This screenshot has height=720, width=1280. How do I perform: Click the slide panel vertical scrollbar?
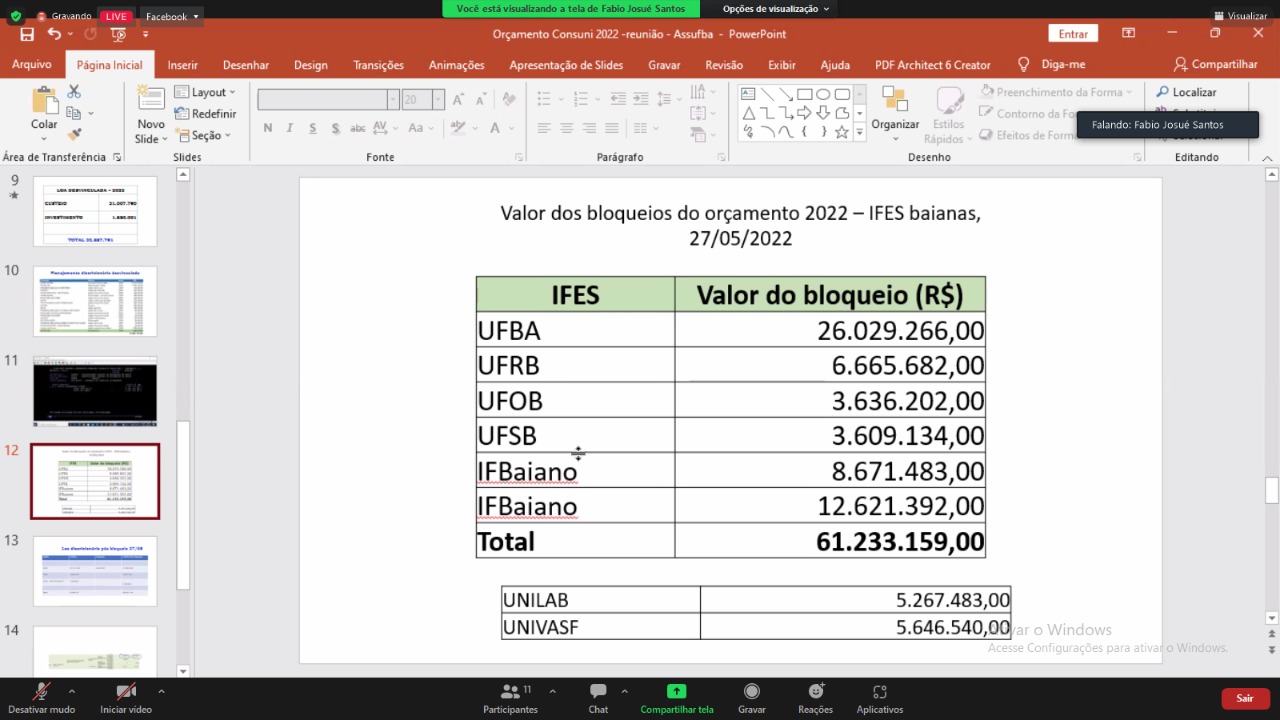coord(183,505)
